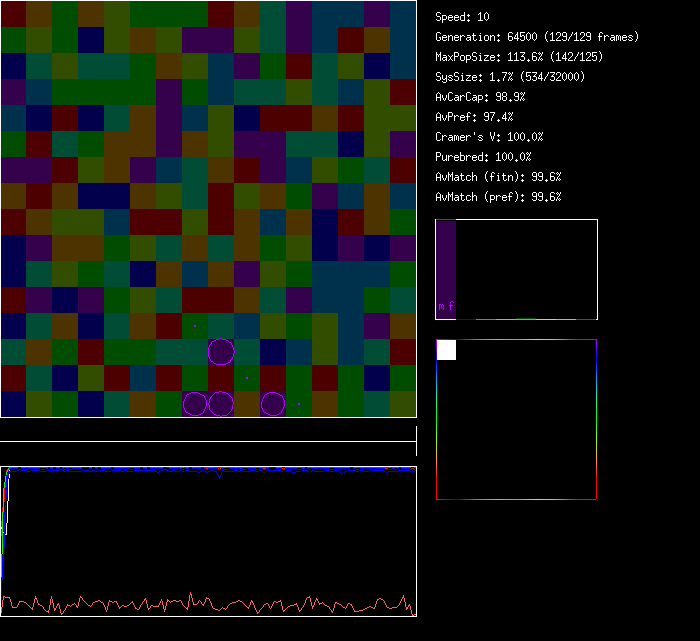Select the Purebred 100.0% statistic
The height and width of the screenshot is (641, 700).
483,157
